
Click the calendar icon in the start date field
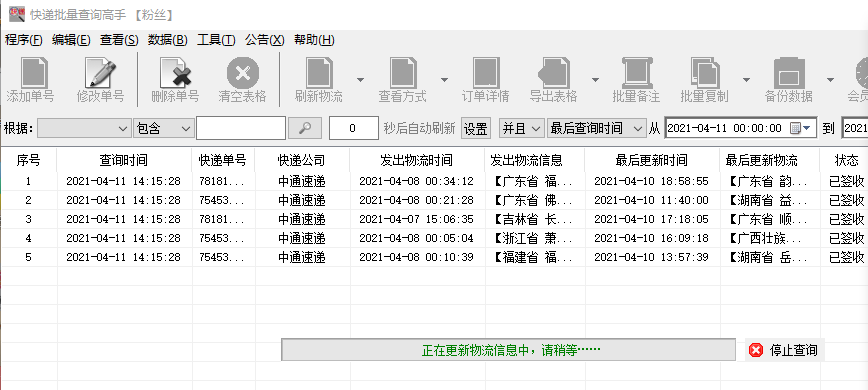[795, 128]
